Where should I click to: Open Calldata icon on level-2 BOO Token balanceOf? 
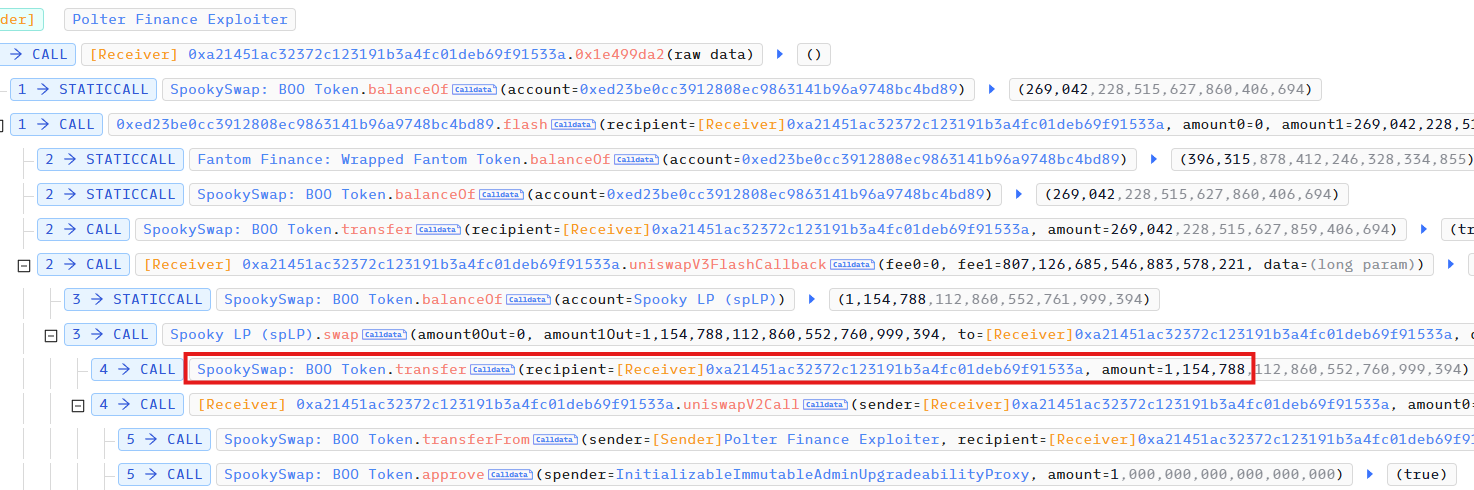tap(502, 194)
